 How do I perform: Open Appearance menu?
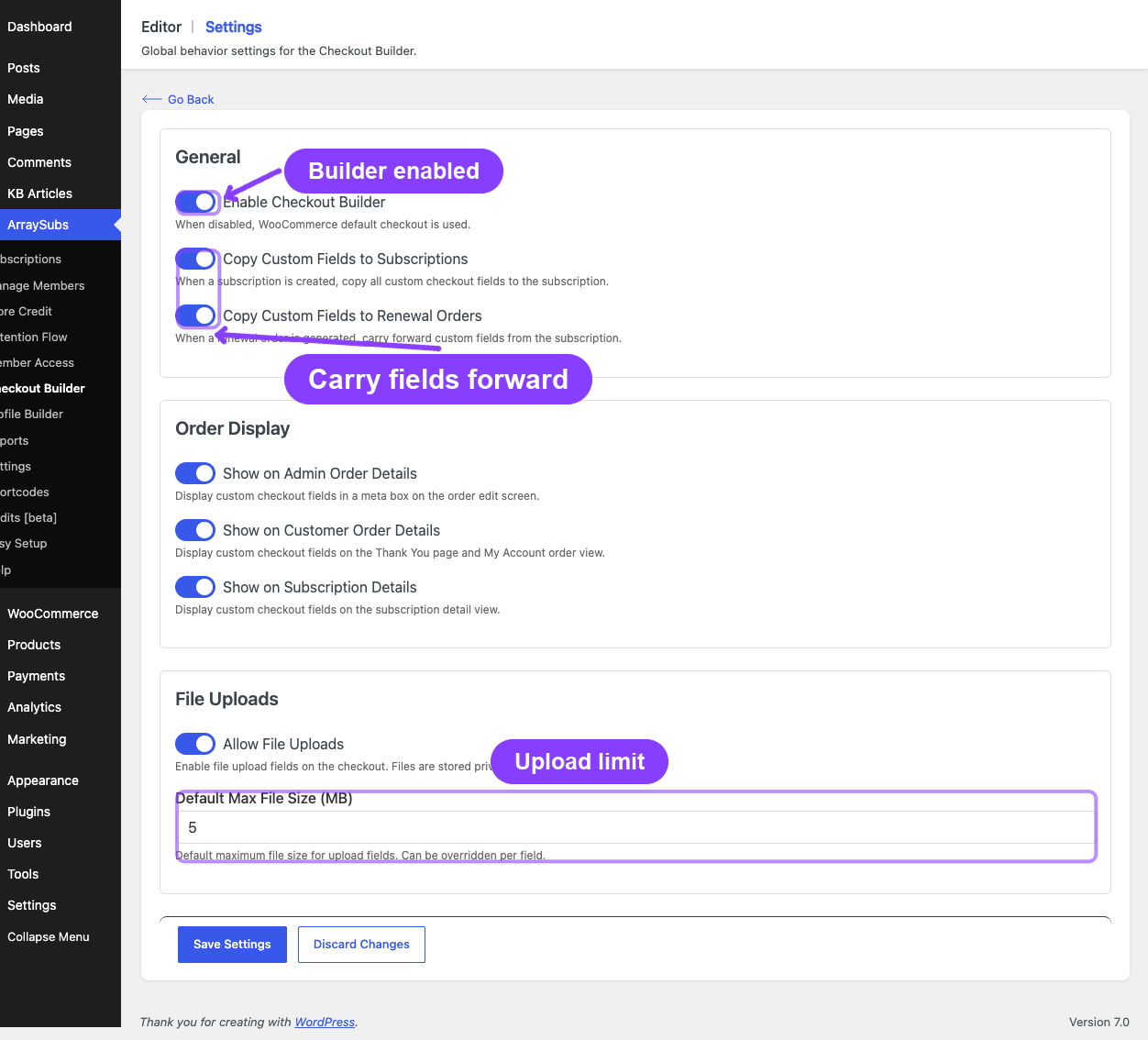(61, 780)
